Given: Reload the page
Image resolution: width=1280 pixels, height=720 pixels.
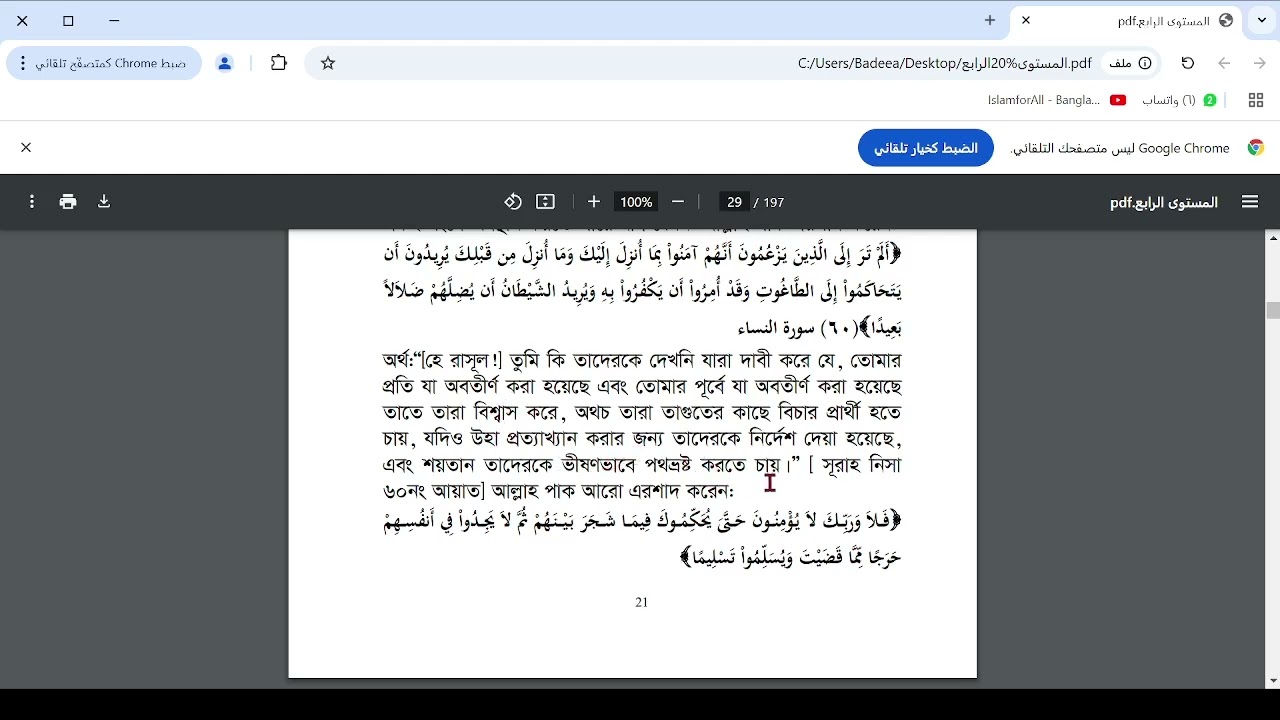Looking at the screenshot, I should [x=1188, y=63].
